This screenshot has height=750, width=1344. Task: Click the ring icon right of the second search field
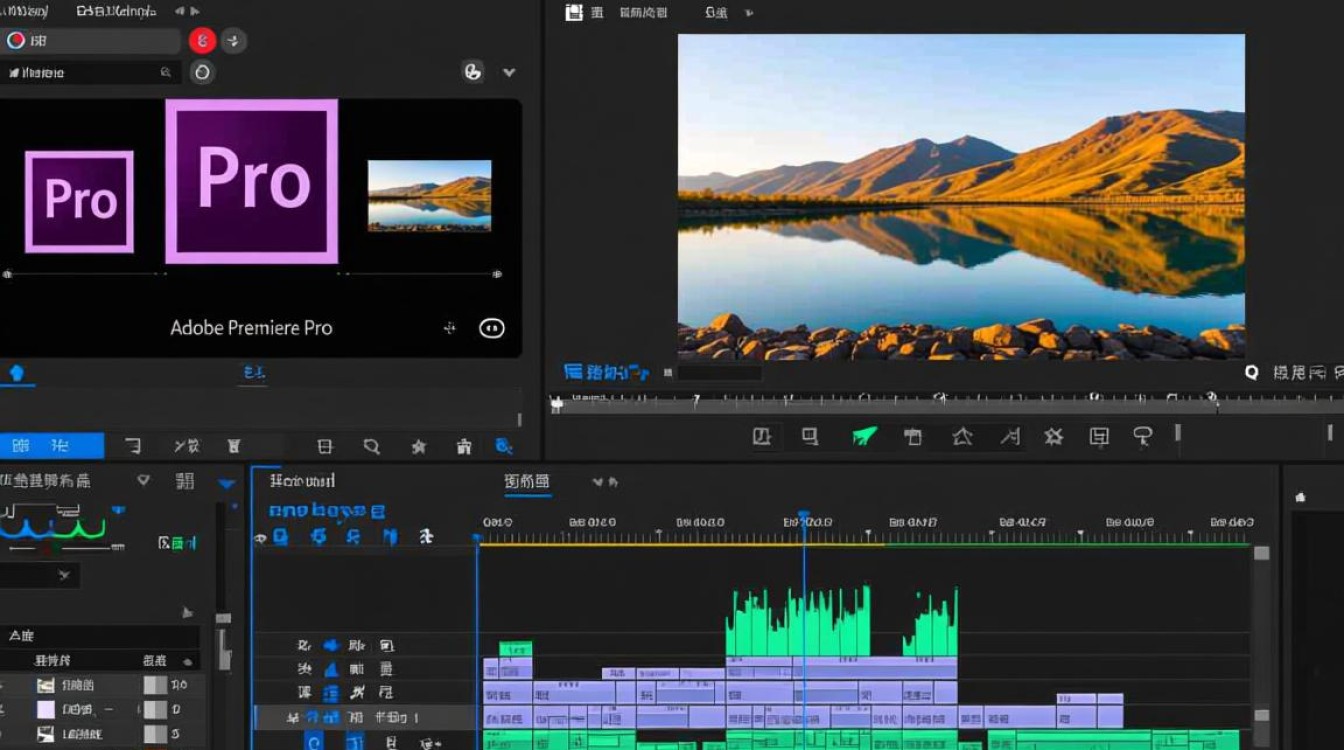coord(202,72)
